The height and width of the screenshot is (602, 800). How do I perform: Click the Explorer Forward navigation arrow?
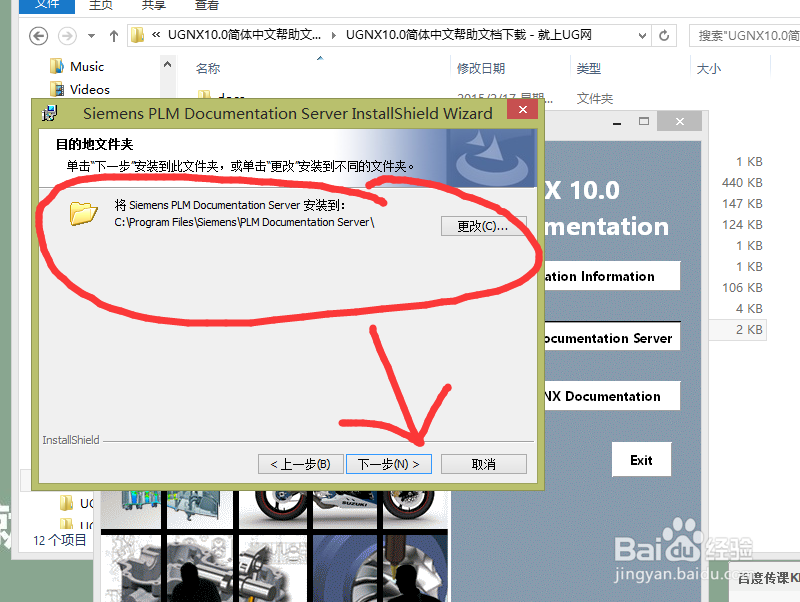[x=67, y=36]
